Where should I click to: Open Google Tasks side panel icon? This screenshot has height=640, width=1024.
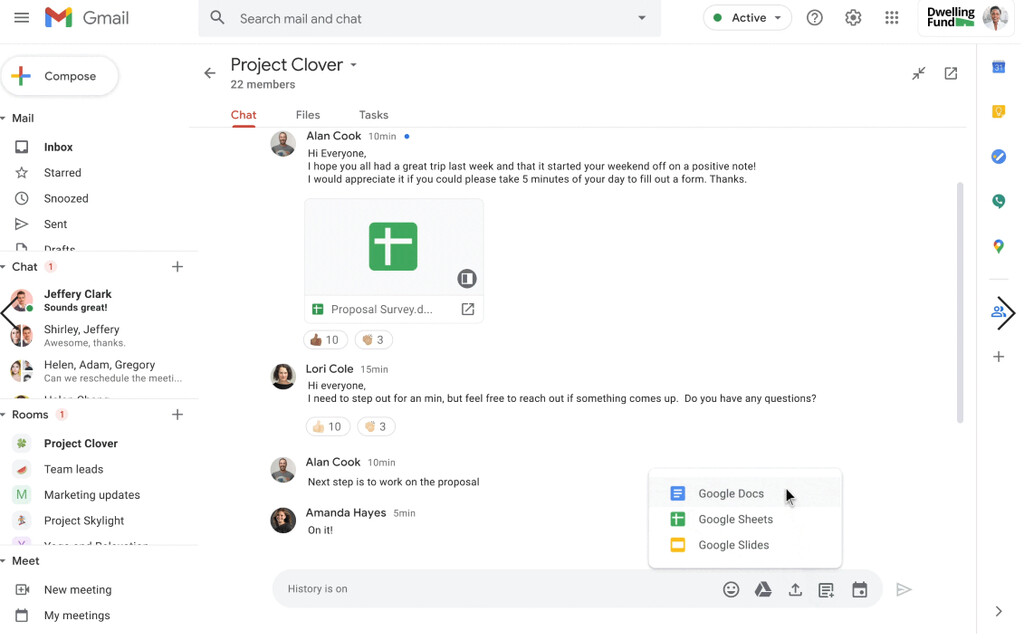[999, 157]
